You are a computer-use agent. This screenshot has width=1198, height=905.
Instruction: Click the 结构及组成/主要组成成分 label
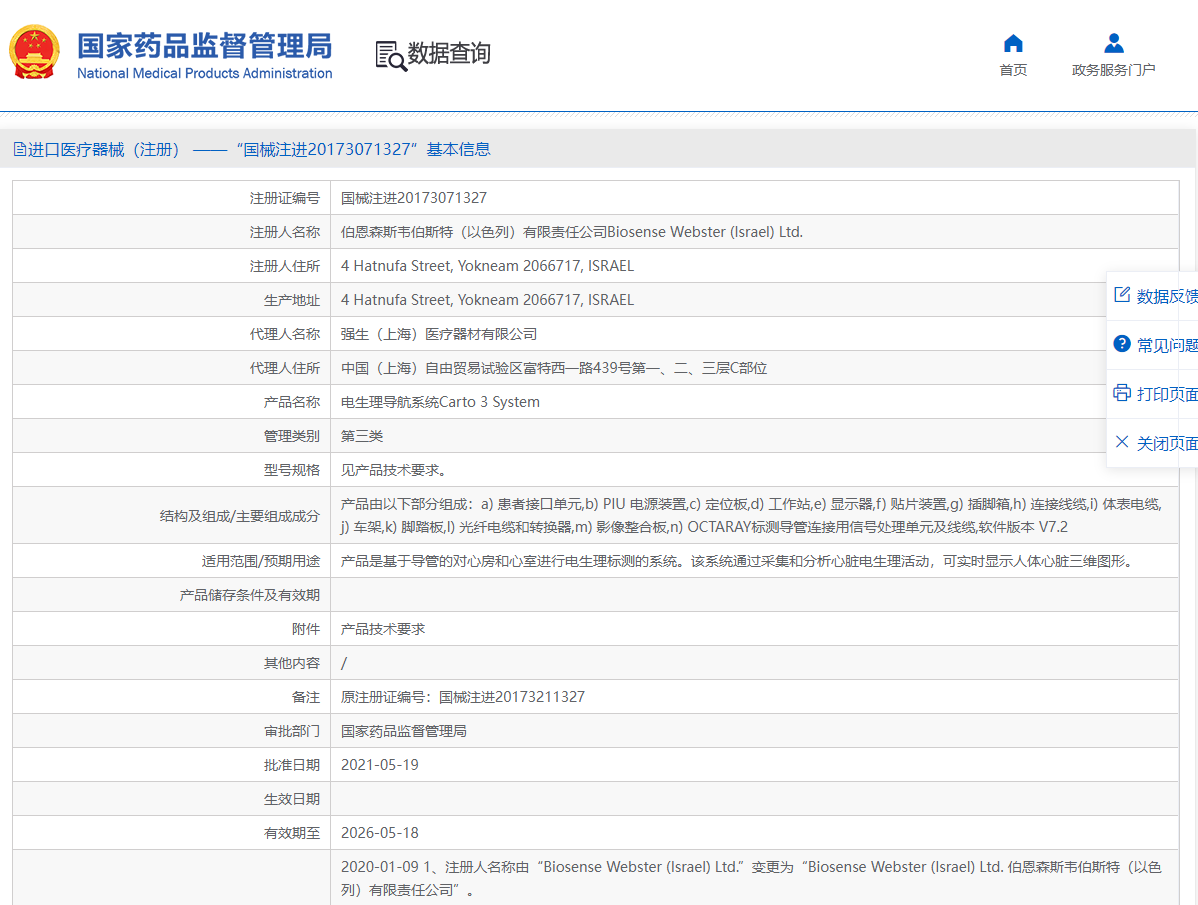pyautogui.click(x=239, y=516)
